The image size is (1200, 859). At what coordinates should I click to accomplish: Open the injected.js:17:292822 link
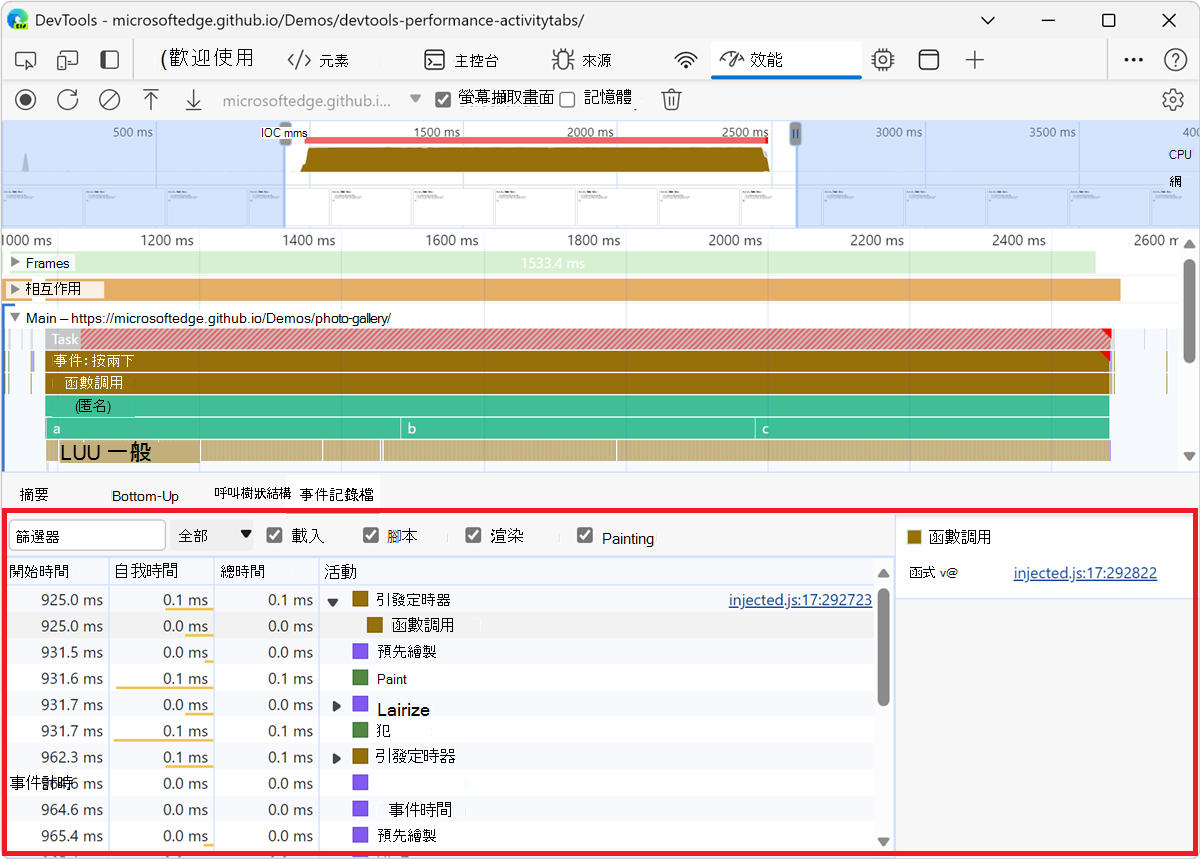[x=1085, y=573]
